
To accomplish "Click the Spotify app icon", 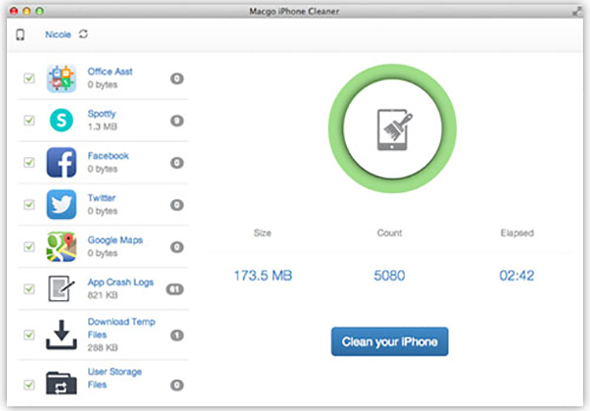I will tap(61, 120).
